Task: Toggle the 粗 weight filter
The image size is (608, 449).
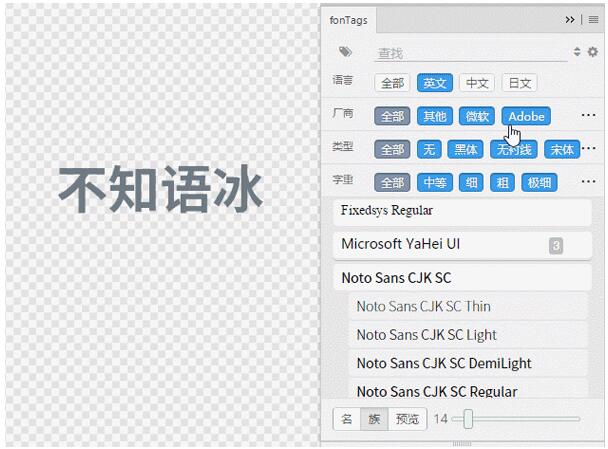Action: click(502, 183)
